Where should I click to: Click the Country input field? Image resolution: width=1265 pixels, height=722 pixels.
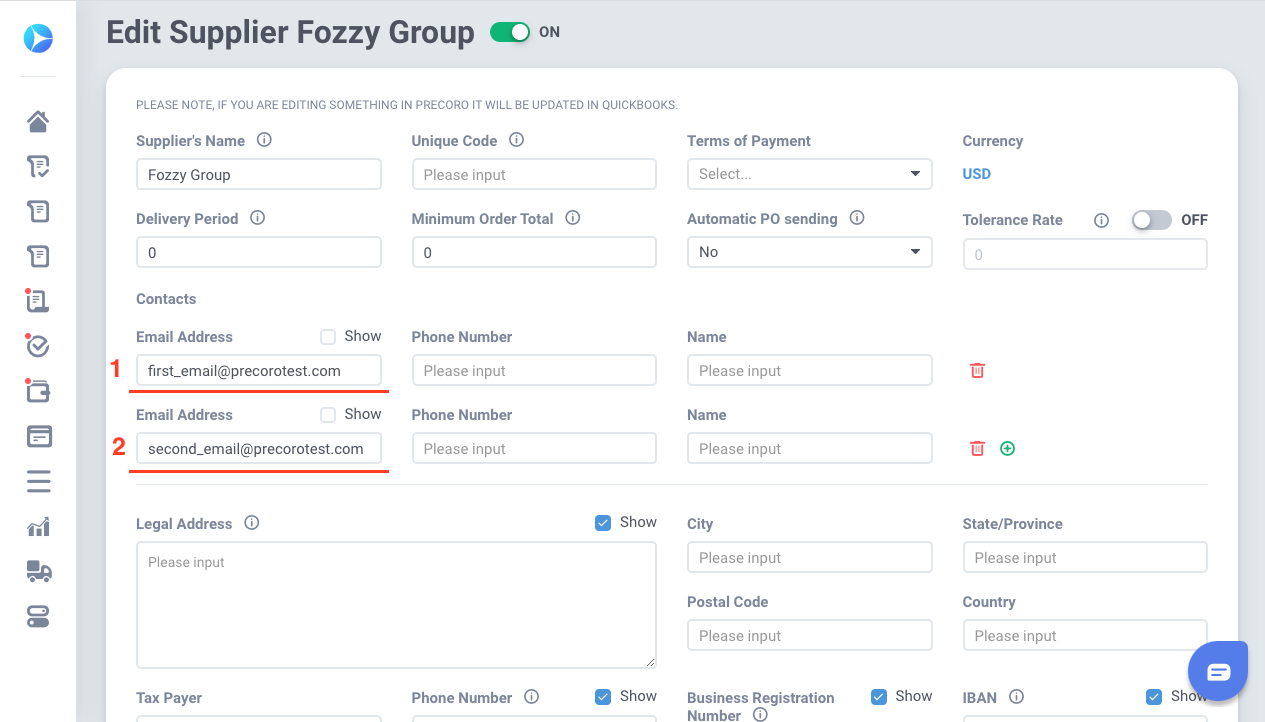click(x=1085, y=635)
